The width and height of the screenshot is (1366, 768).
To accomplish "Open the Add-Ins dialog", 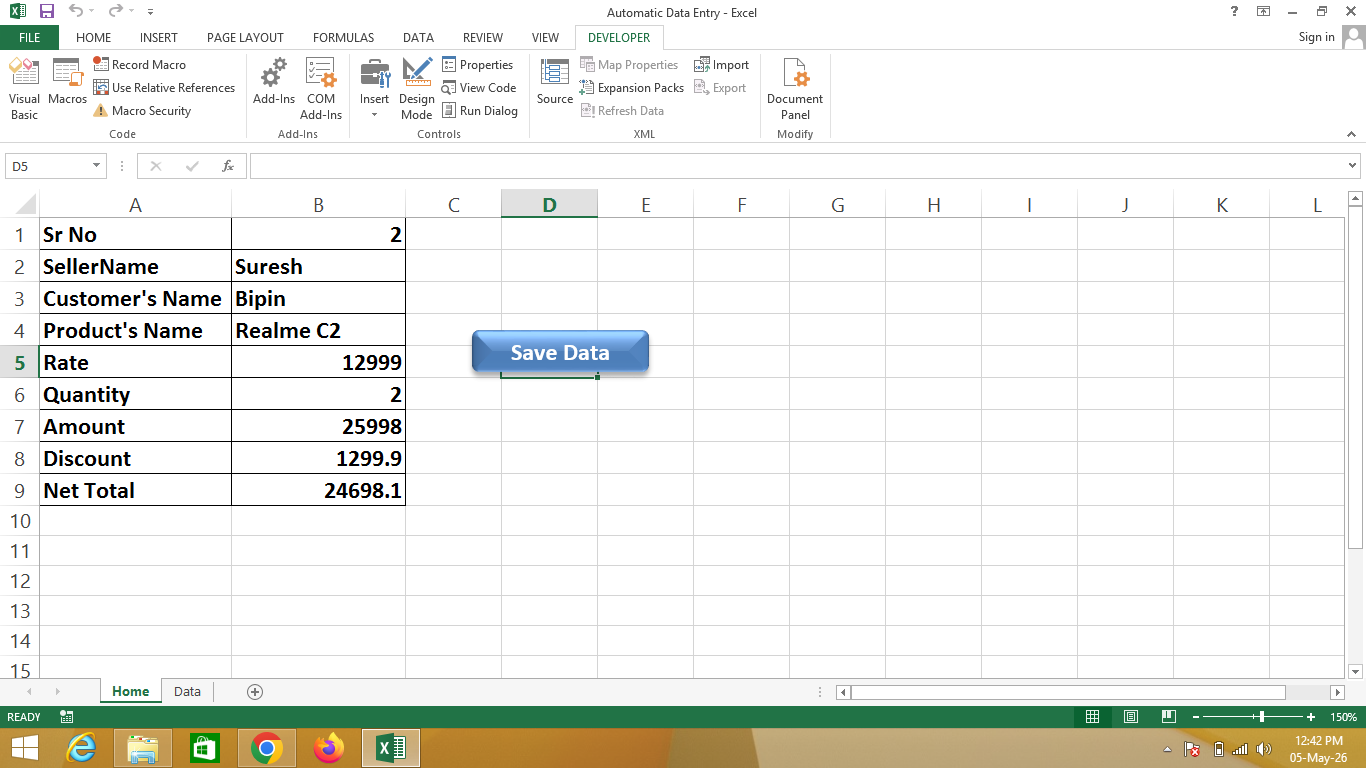I will pyautogui.click(x=273, y=82).
